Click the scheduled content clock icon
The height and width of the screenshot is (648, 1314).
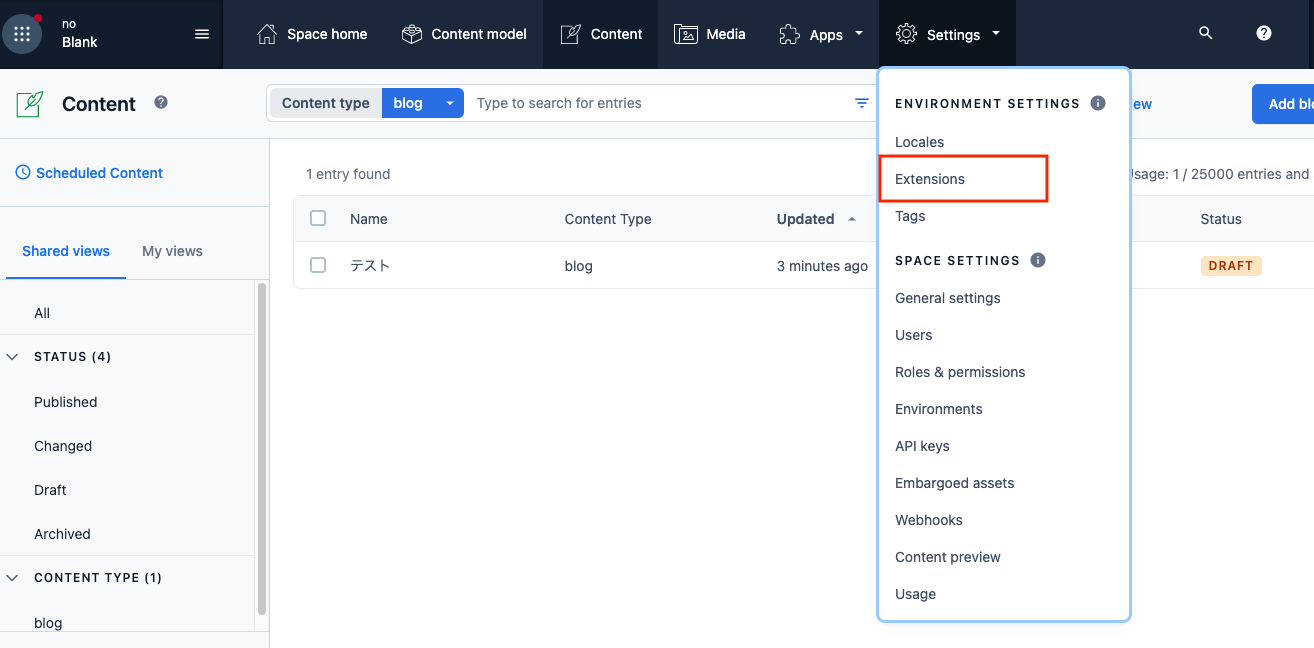point(23,173)
